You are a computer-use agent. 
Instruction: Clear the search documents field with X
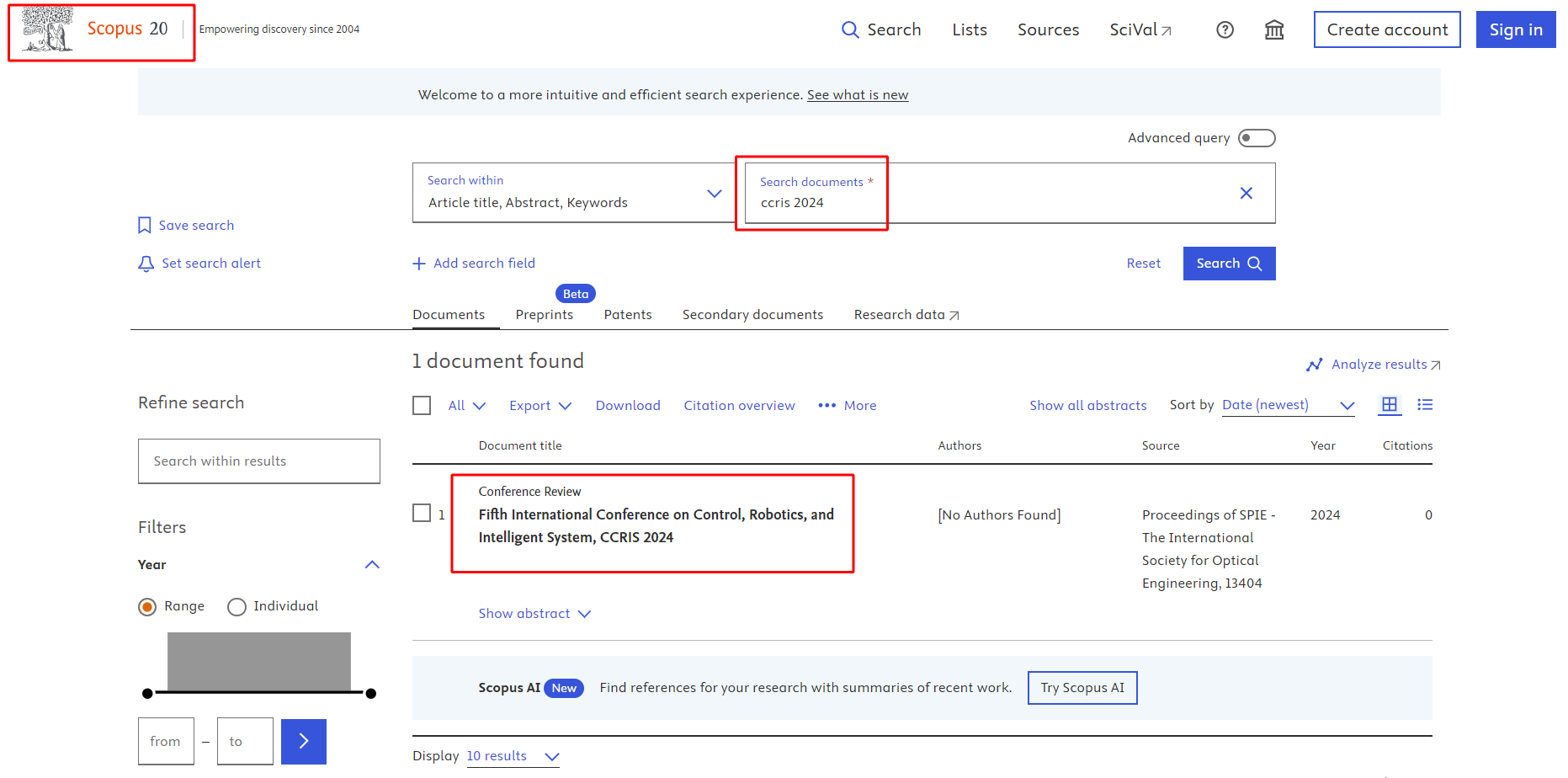pos(1246,193)
